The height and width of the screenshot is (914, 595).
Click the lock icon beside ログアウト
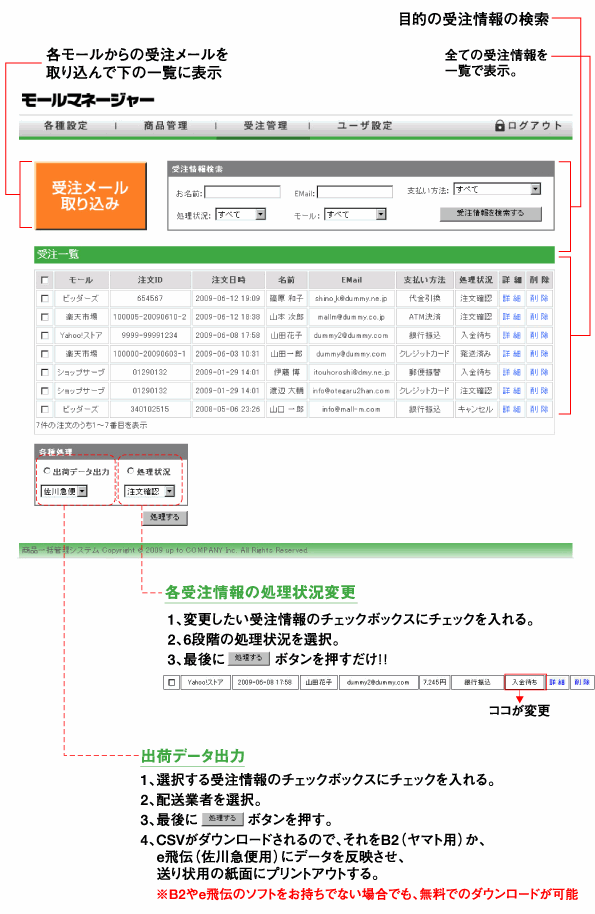(x=499, y=125)
